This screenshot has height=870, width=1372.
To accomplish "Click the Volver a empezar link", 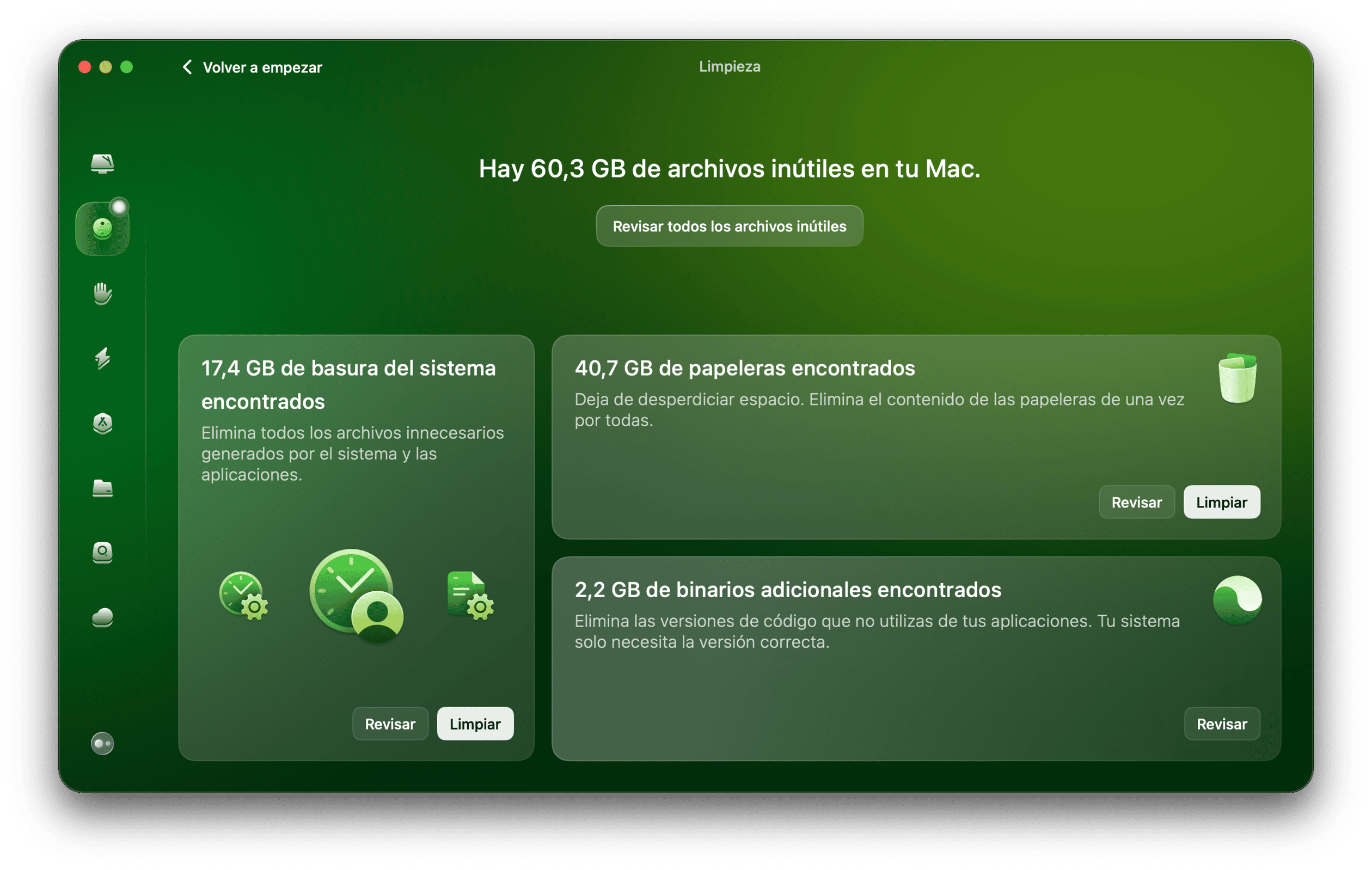I will (x=262, y=66).
